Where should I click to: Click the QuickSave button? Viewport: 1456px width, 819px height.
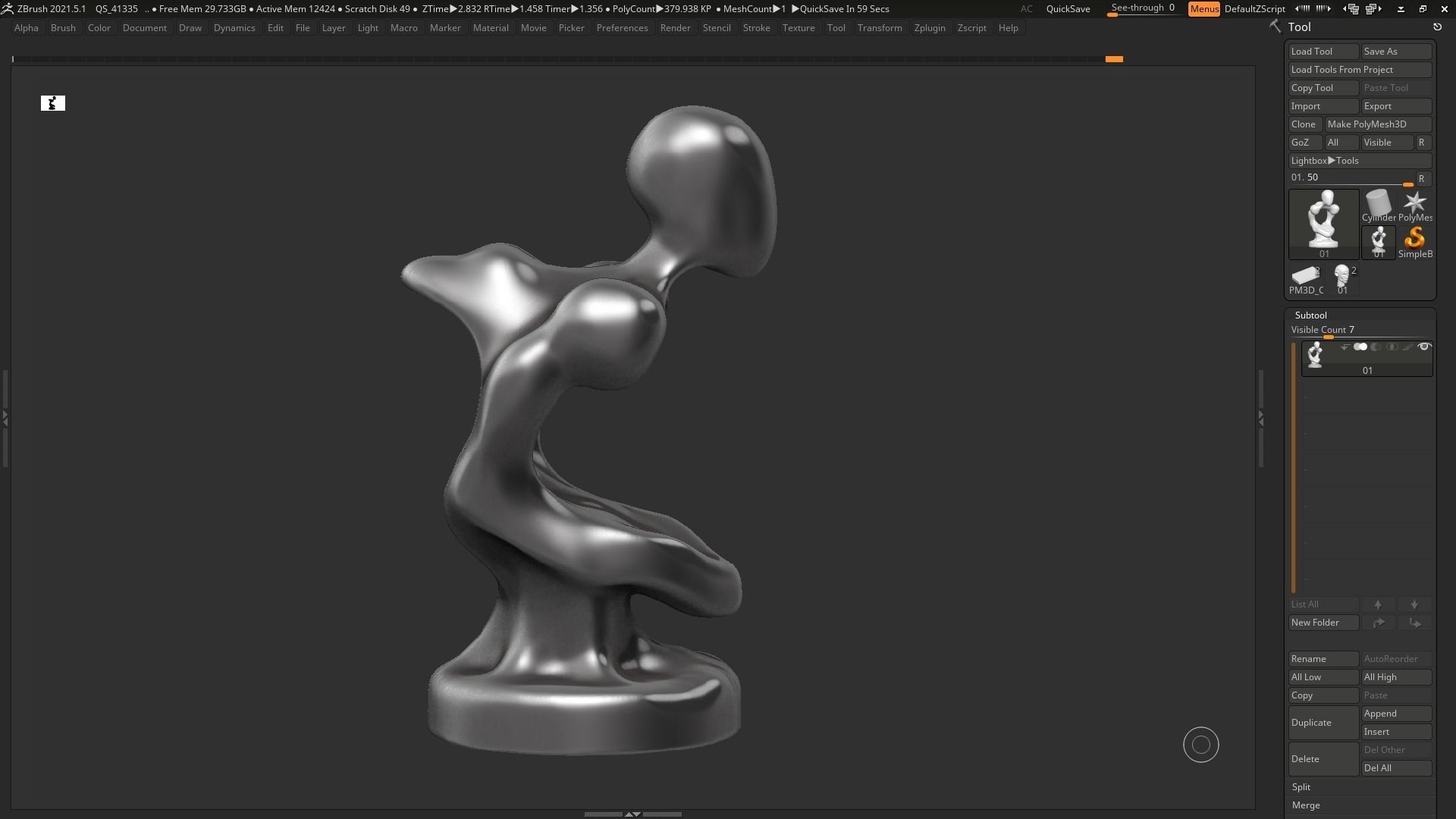point(1068,8)
